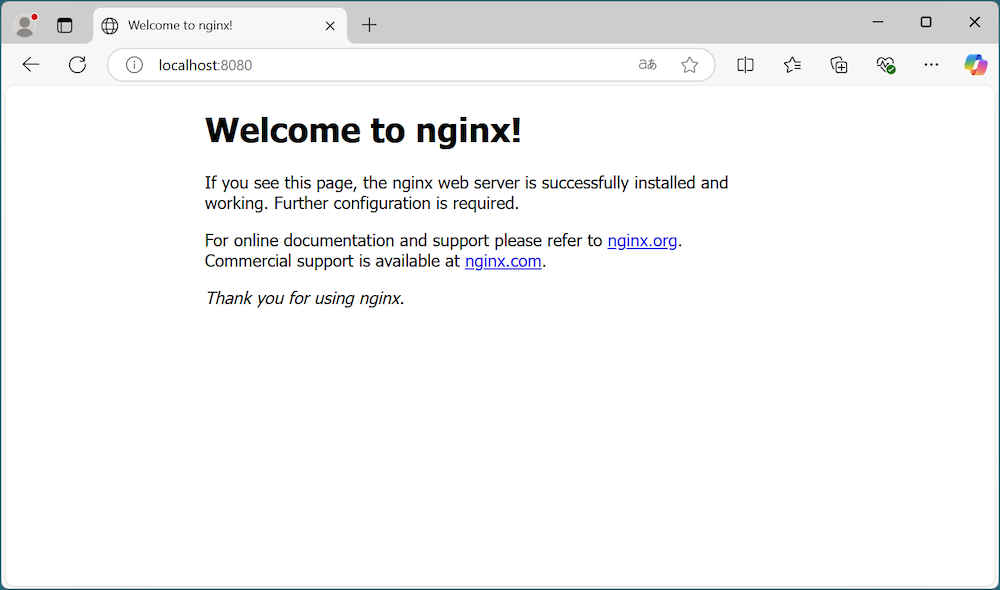
Task: Add this page to favorites star
Action: (689, 64)
